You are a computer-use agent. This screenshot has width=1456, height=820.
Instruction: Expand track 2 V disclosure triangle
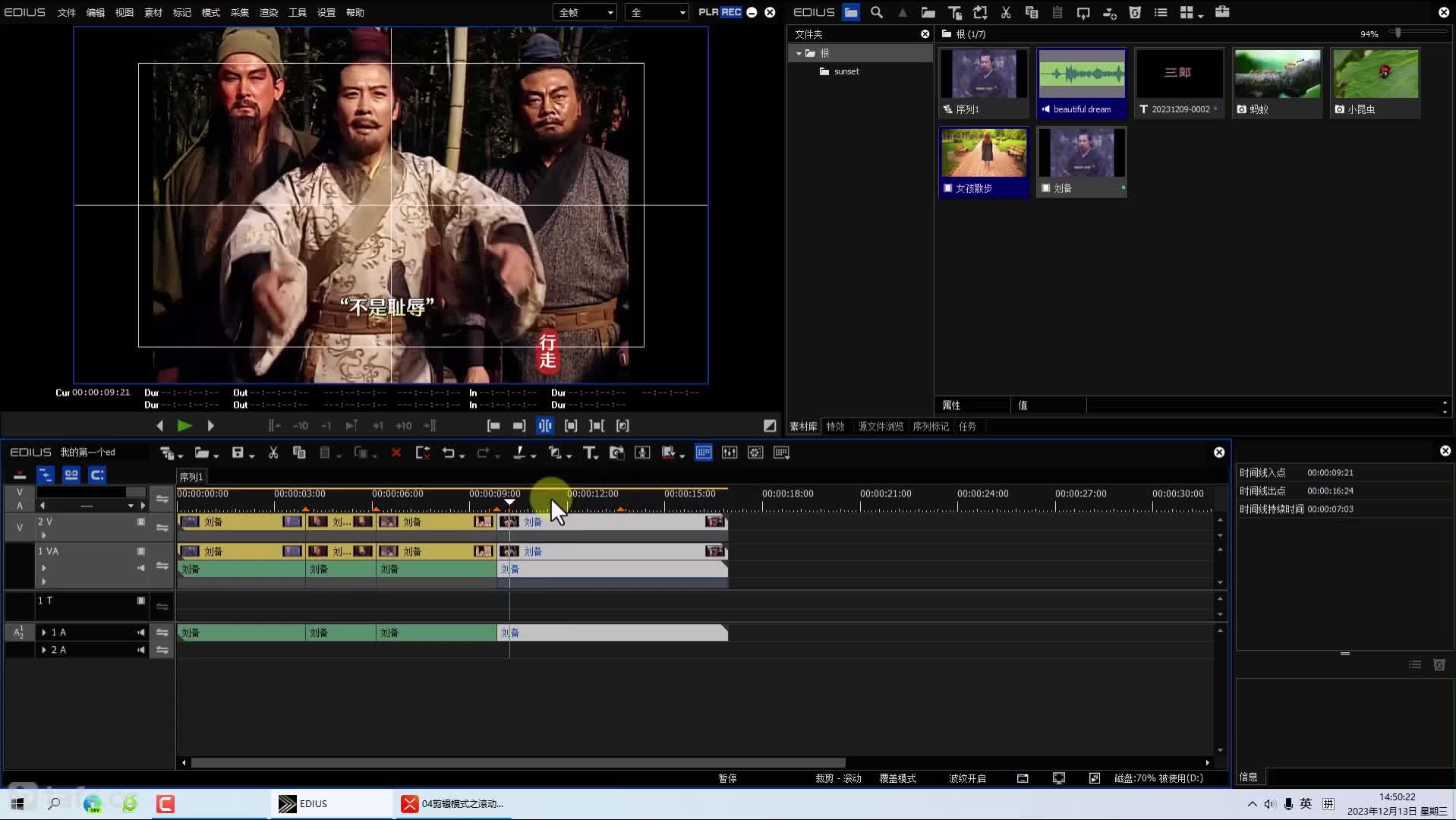(44, 535)
